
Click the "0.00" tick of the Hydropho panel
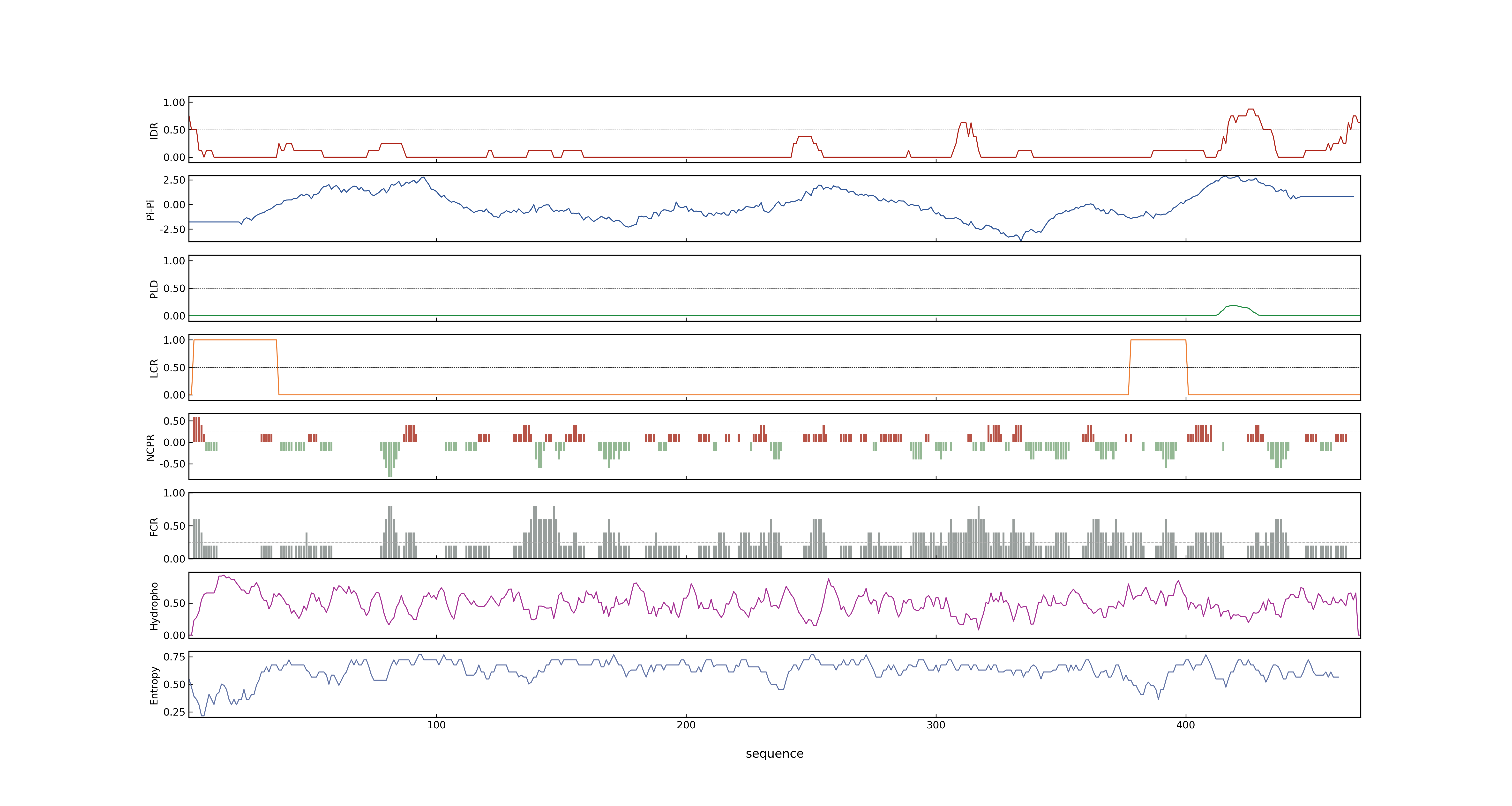point(174,635)
